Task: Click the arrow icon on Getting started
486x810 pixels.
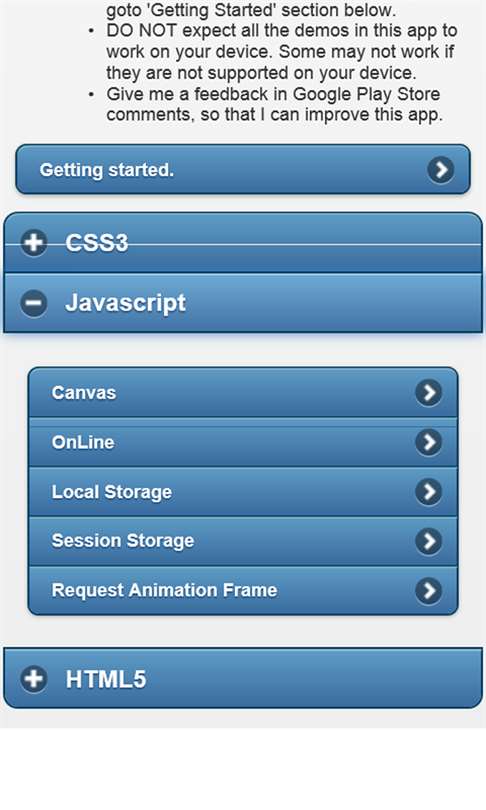Action: pos(441,169)
